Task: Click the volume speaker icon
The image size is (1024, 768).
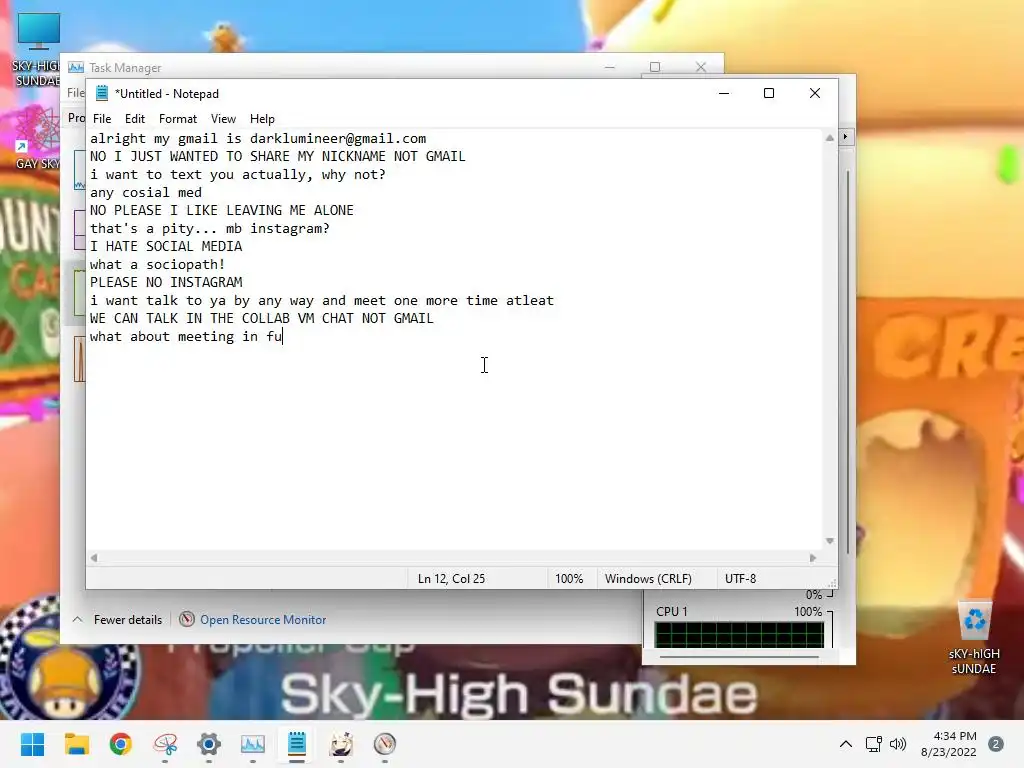Action: tap(898, 744)
